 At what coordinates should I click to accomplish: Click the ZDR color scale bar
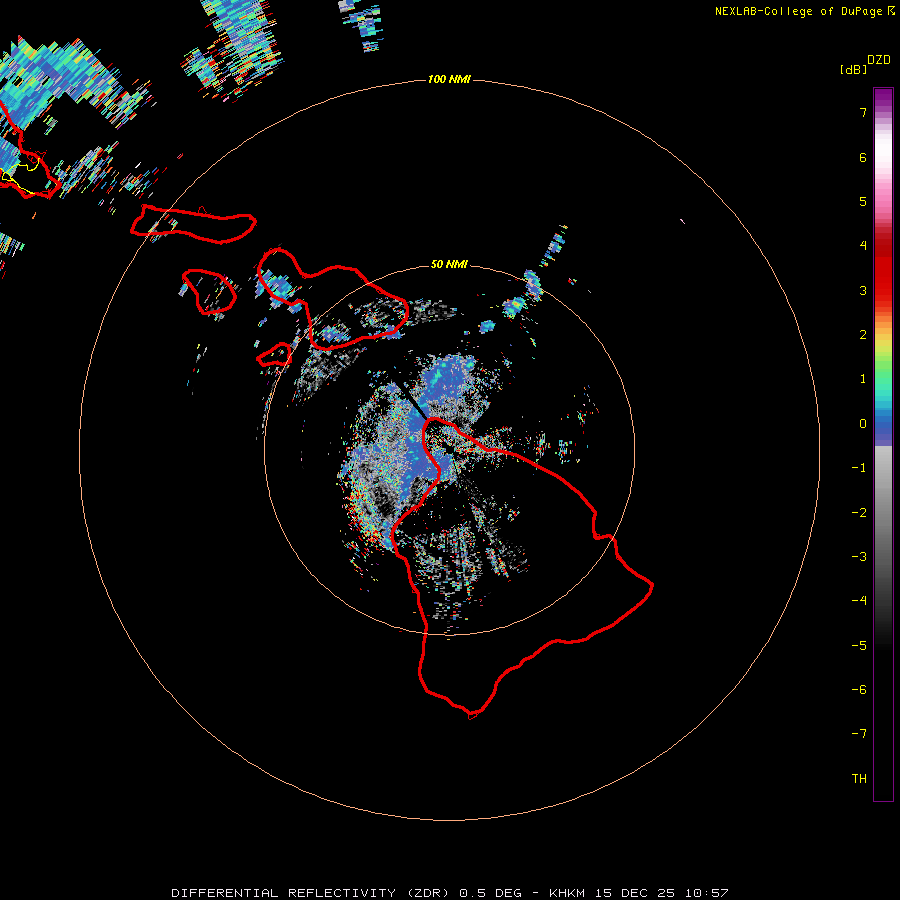pyautogui.click(x=883, y=444)
